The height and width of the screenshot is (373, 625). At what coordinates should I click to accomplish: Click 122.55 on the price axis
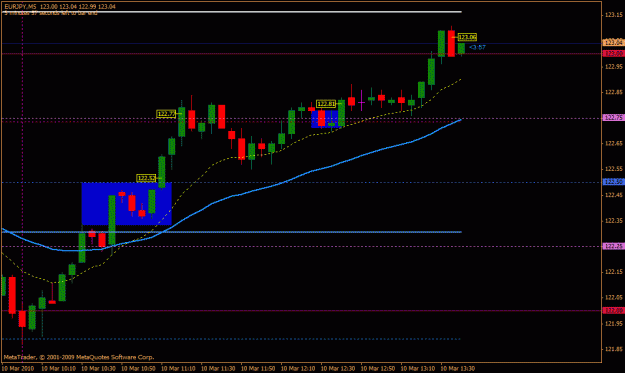[x=613, y=169]
